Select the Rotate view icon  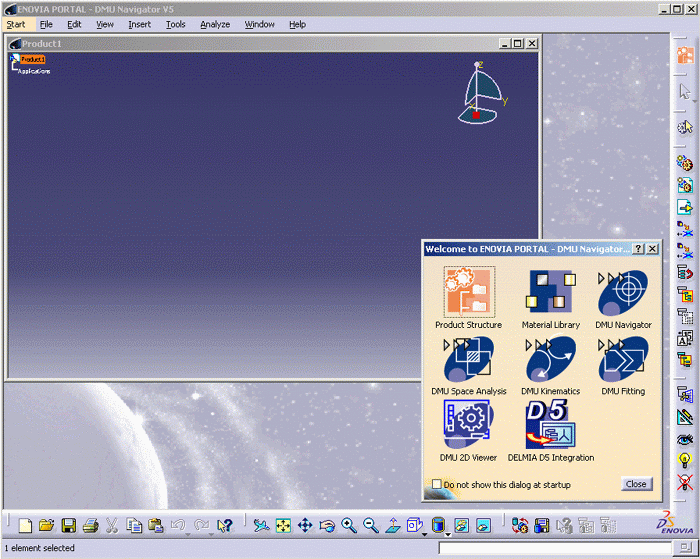pos(327,526)
